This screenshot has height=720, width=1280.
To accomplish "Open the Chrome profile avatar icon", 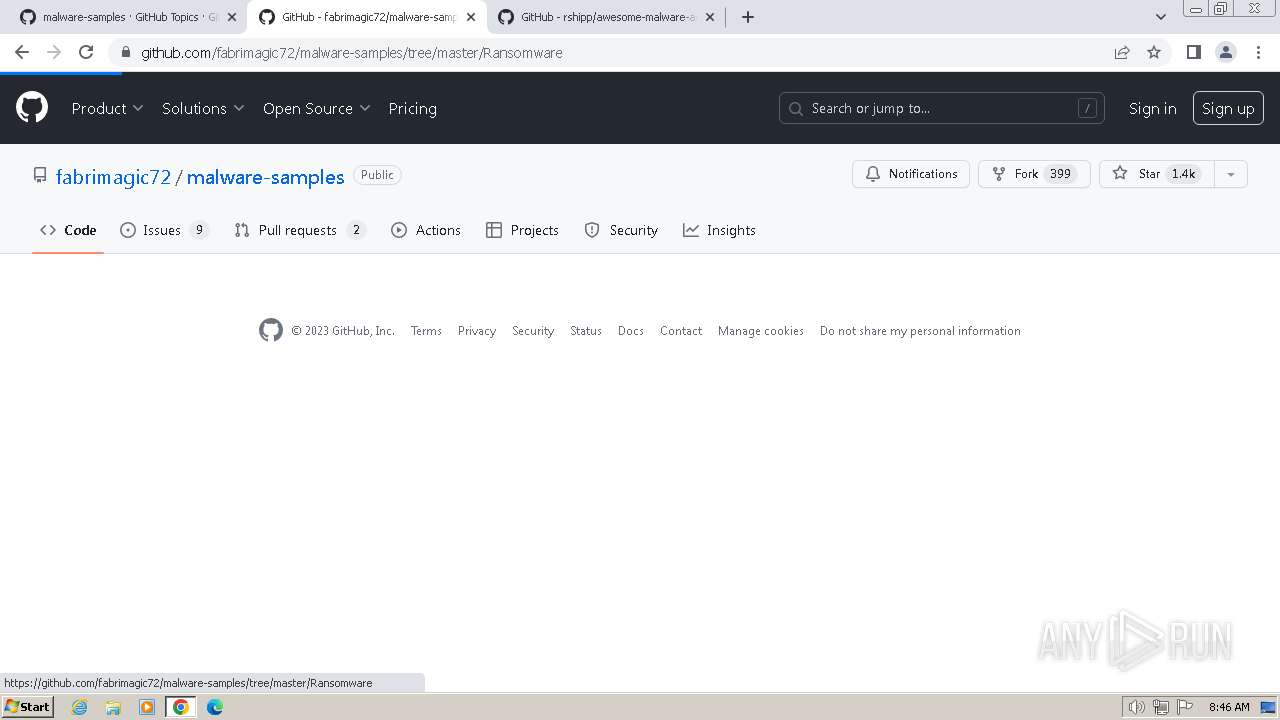I will [1225, 52].
